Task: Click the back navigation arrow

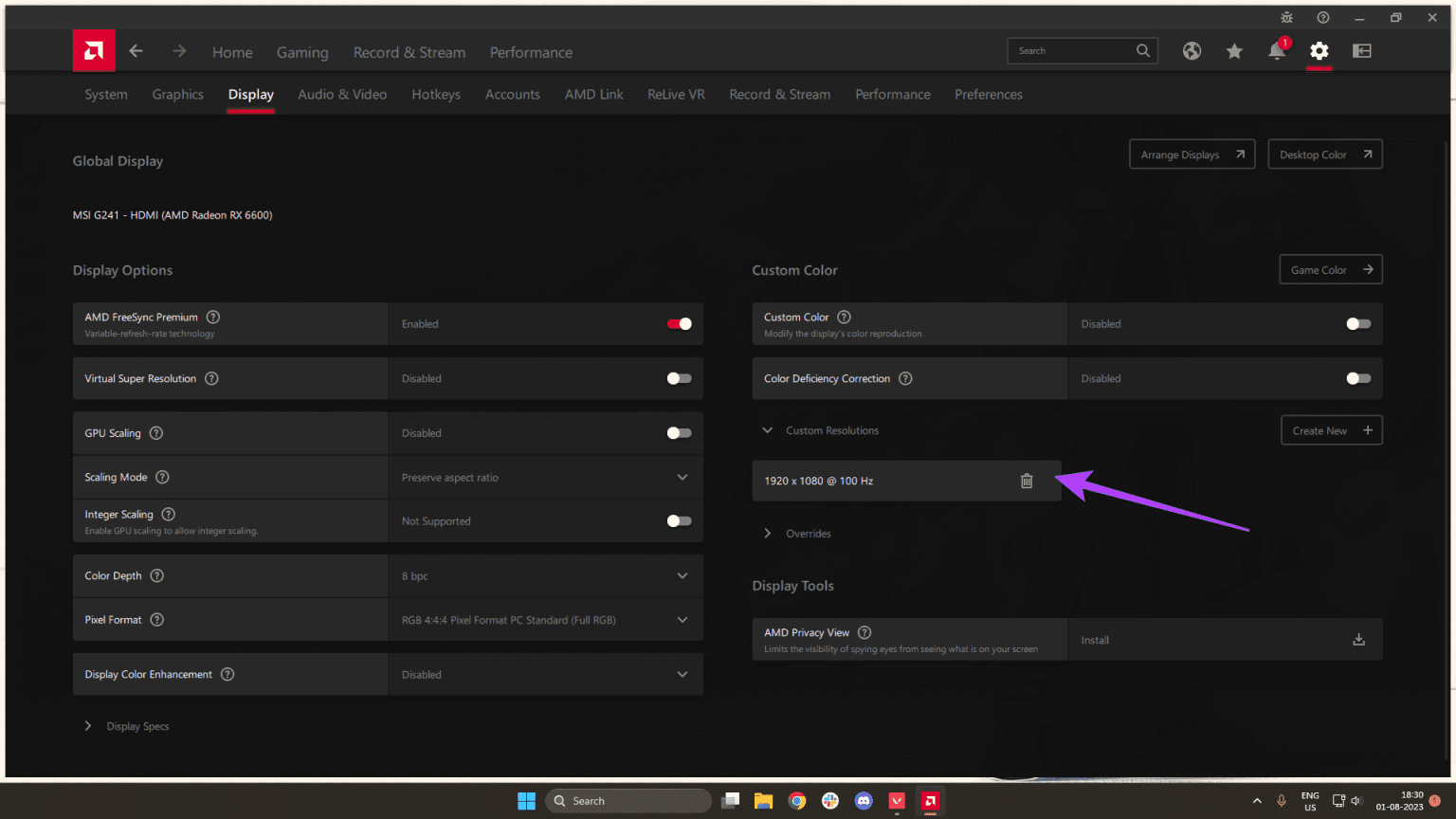Action: tap(136, 51)
